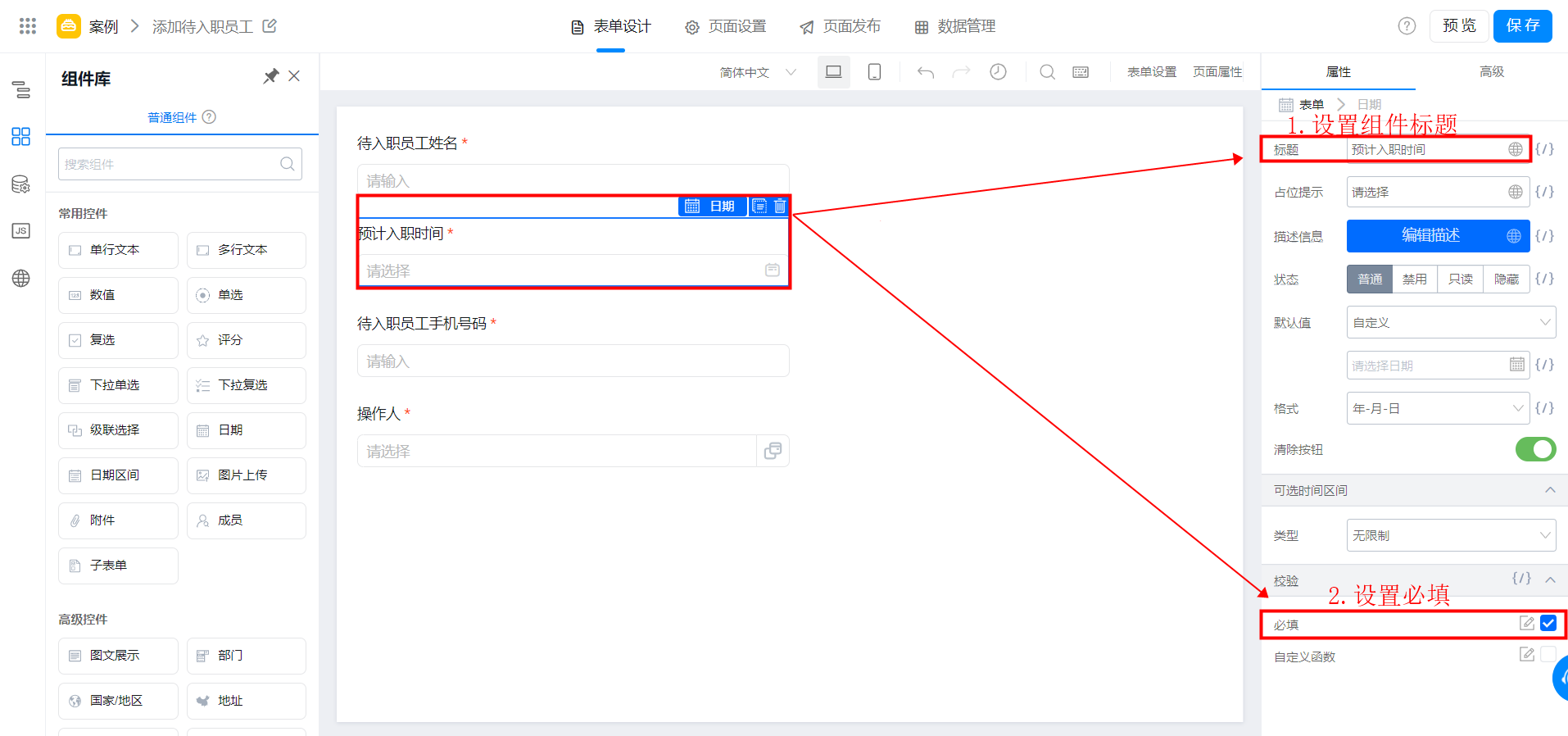Switch to desktop preview device
1568x736 pixels.
834,72
